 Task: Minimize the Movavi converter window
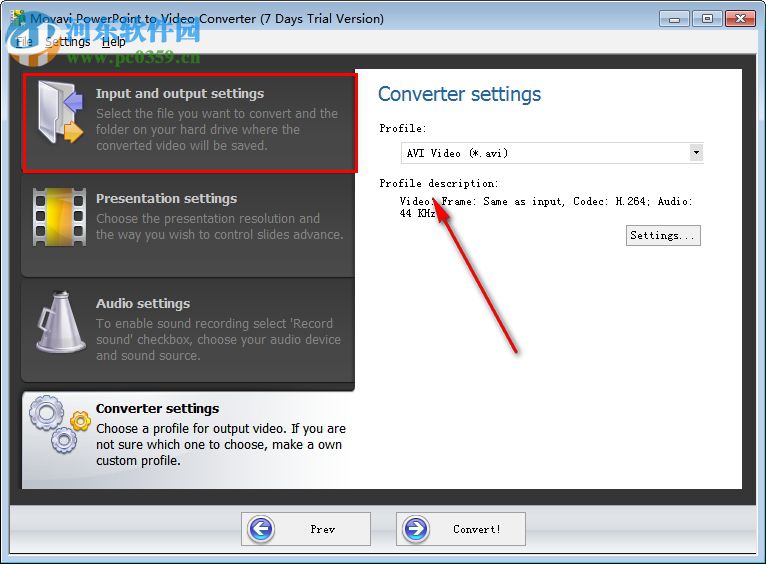click(674, 19)
